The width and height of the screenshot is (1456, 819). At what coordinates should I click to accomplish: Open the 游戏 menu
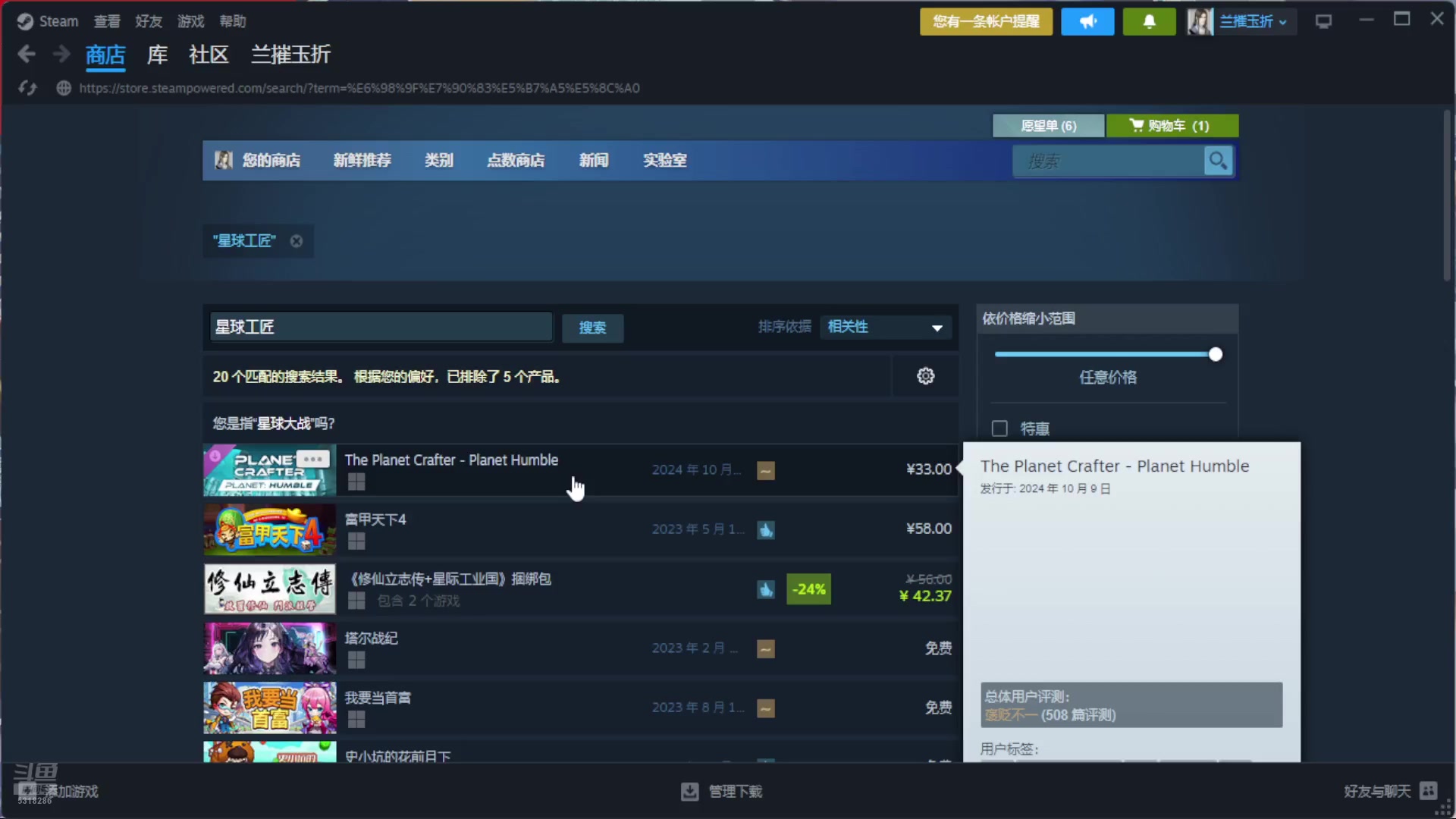tap(191, 21)
